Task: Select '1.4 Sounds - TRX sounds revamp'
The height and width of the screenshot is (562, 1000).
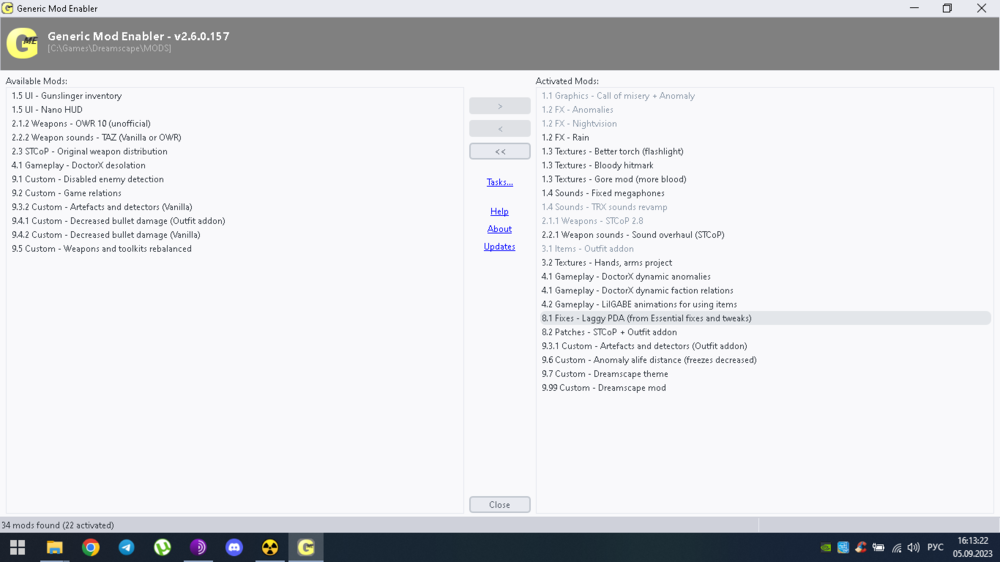Action: pos(604,207)
